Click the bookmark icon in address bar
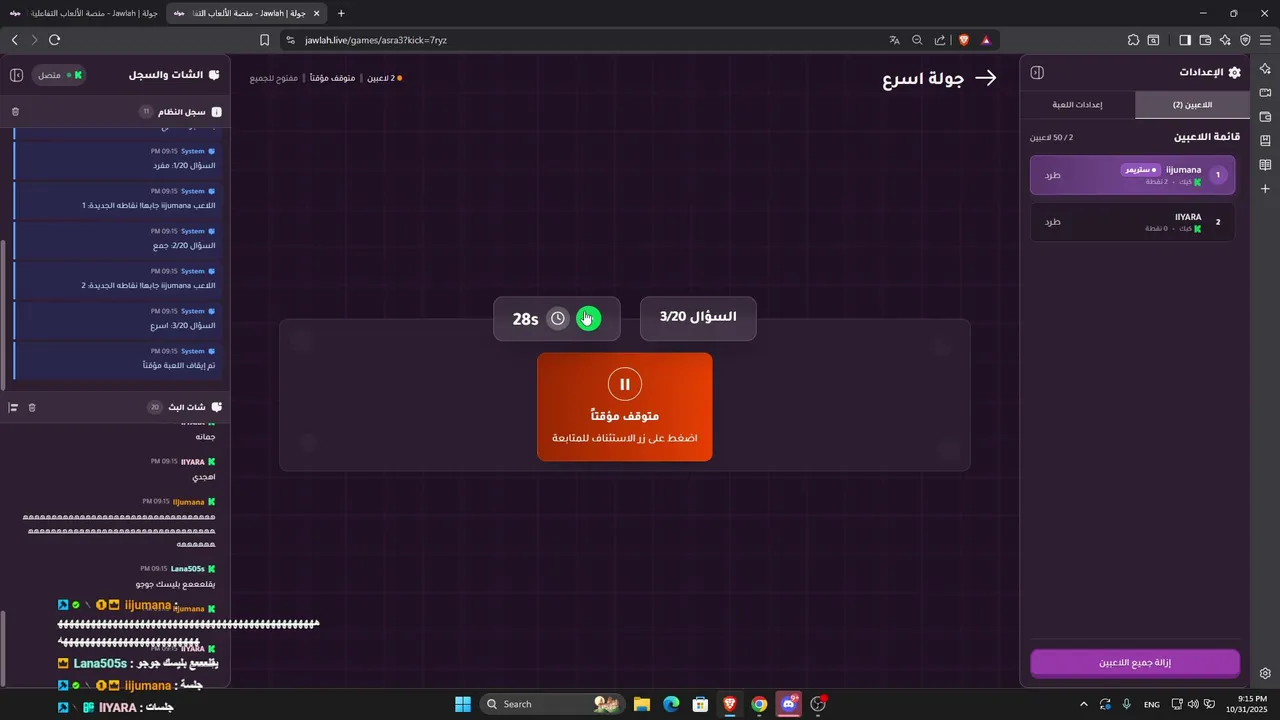 click(265, 40)
